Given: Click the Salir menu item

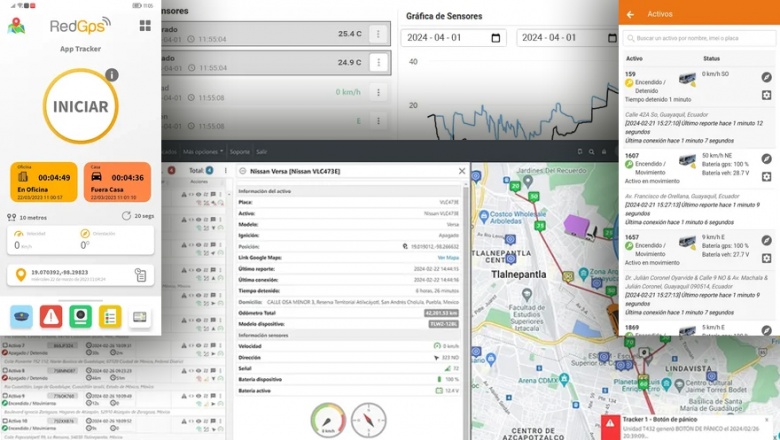Looking at the screenshot, I should pyautogui.click(x=262, y=152).
